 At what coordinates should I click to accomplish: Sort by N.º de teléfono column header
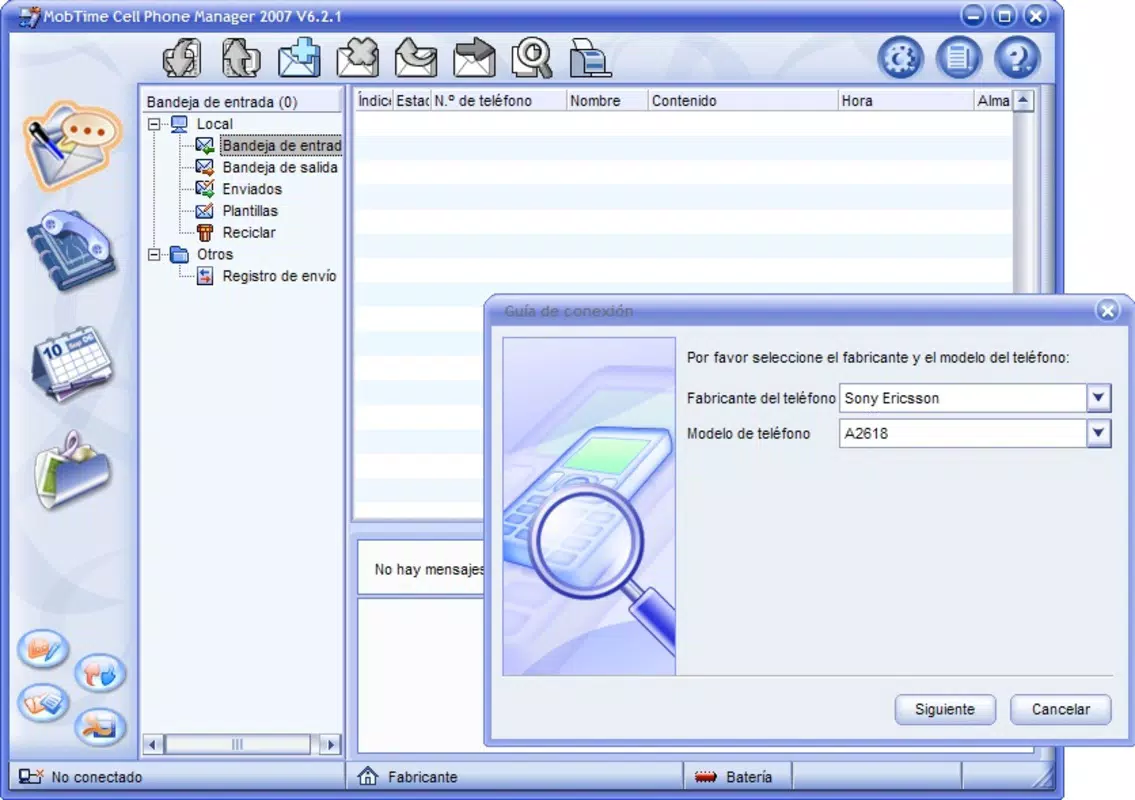[x=498, y=101]
